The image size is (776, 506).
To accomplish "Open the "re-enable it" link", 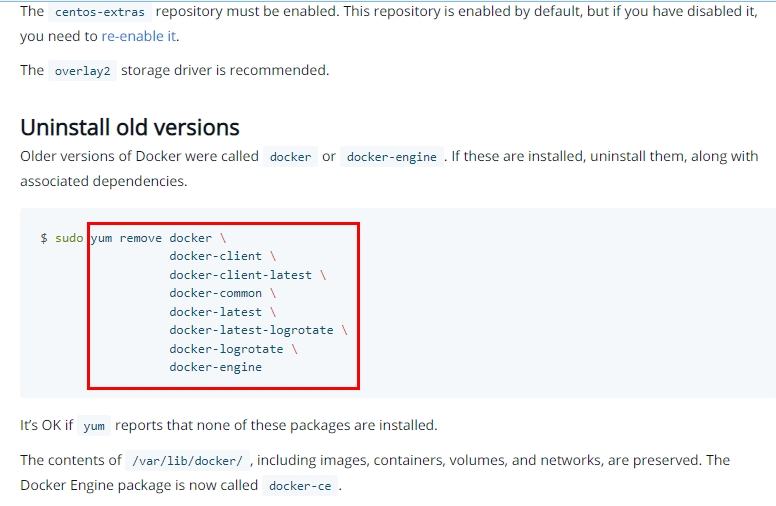I will 139,36.
